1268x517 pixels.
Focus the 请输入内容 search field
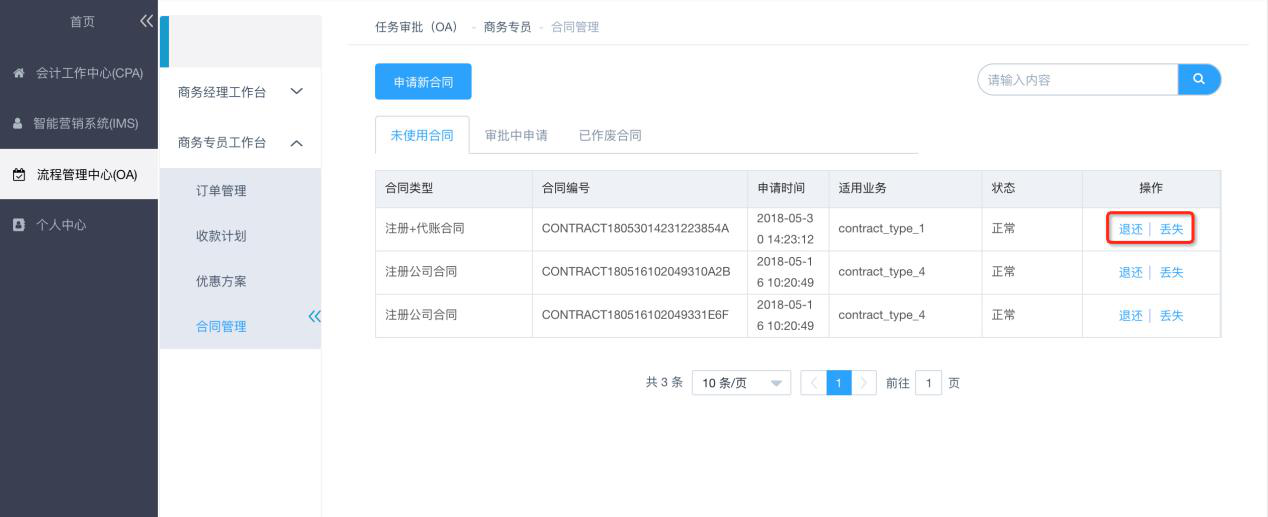(1078, 79)
